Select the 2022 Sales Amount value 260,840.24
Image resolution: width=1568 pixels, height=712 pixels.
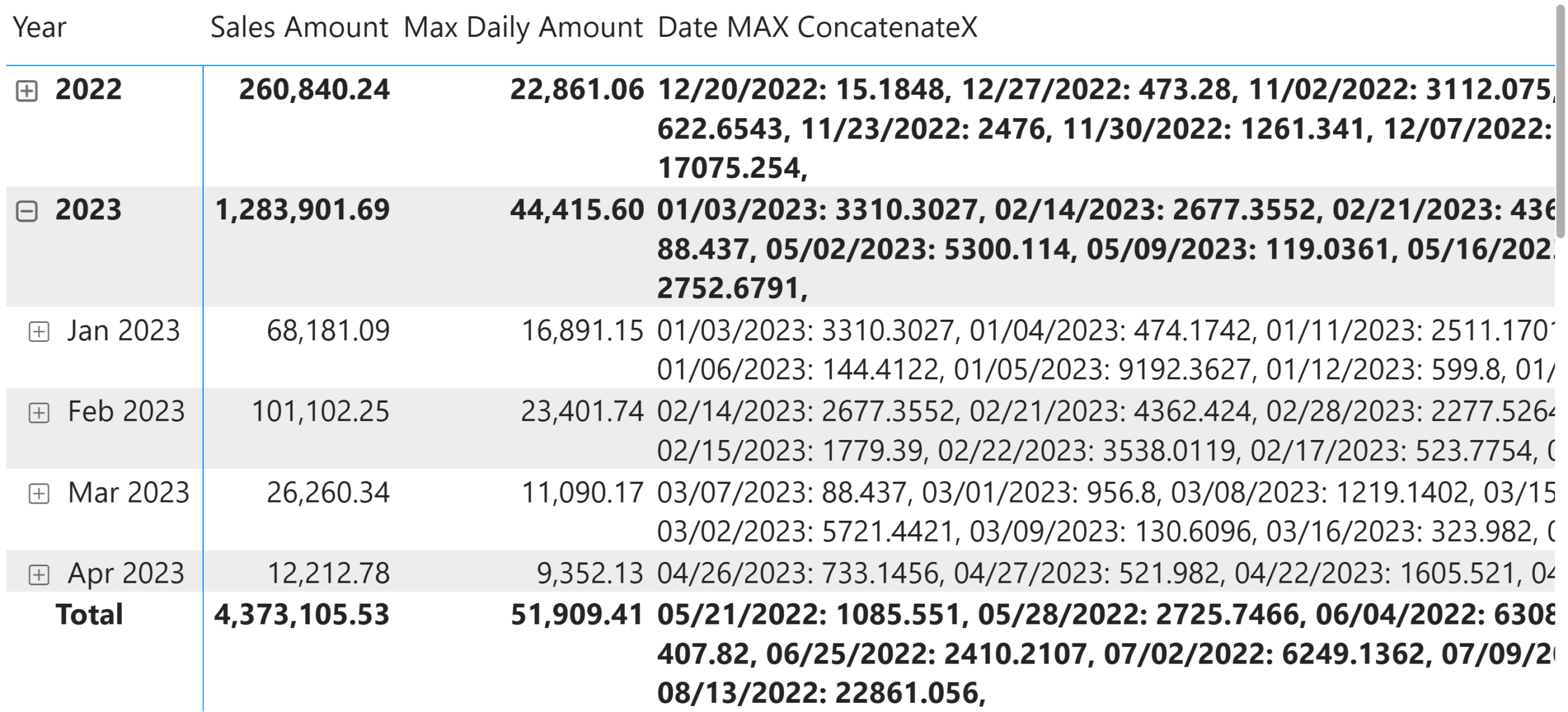[x=314, y=90]
